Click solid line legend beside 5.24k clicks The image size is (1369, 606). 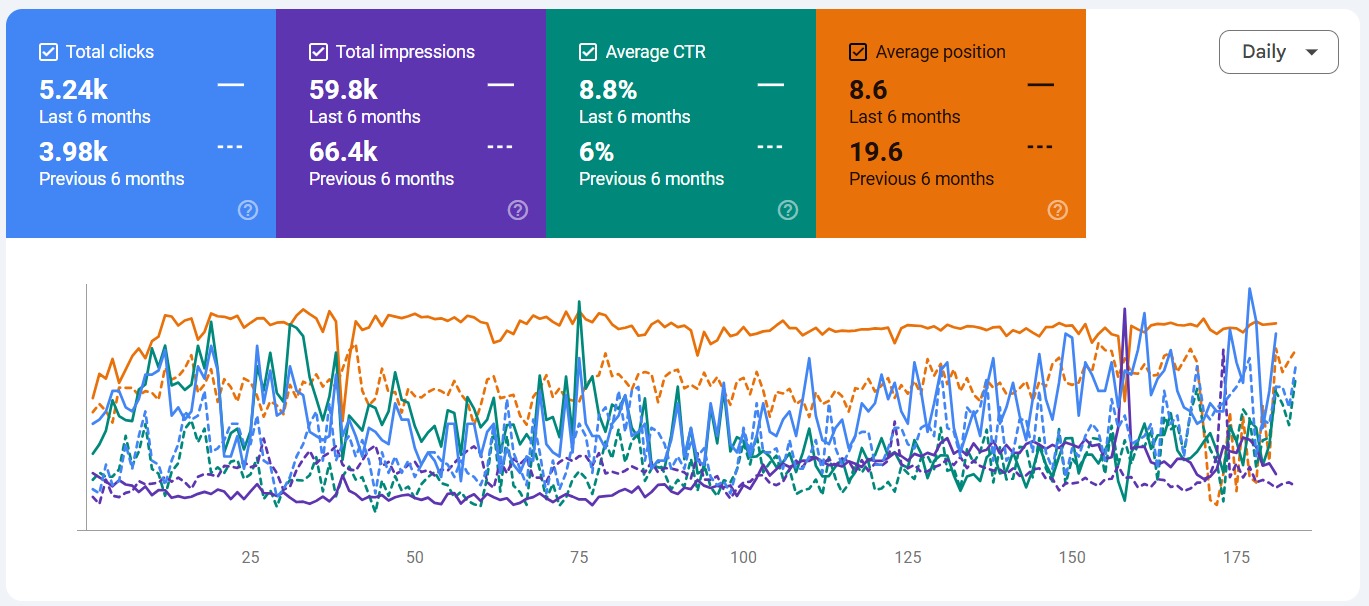230,86
